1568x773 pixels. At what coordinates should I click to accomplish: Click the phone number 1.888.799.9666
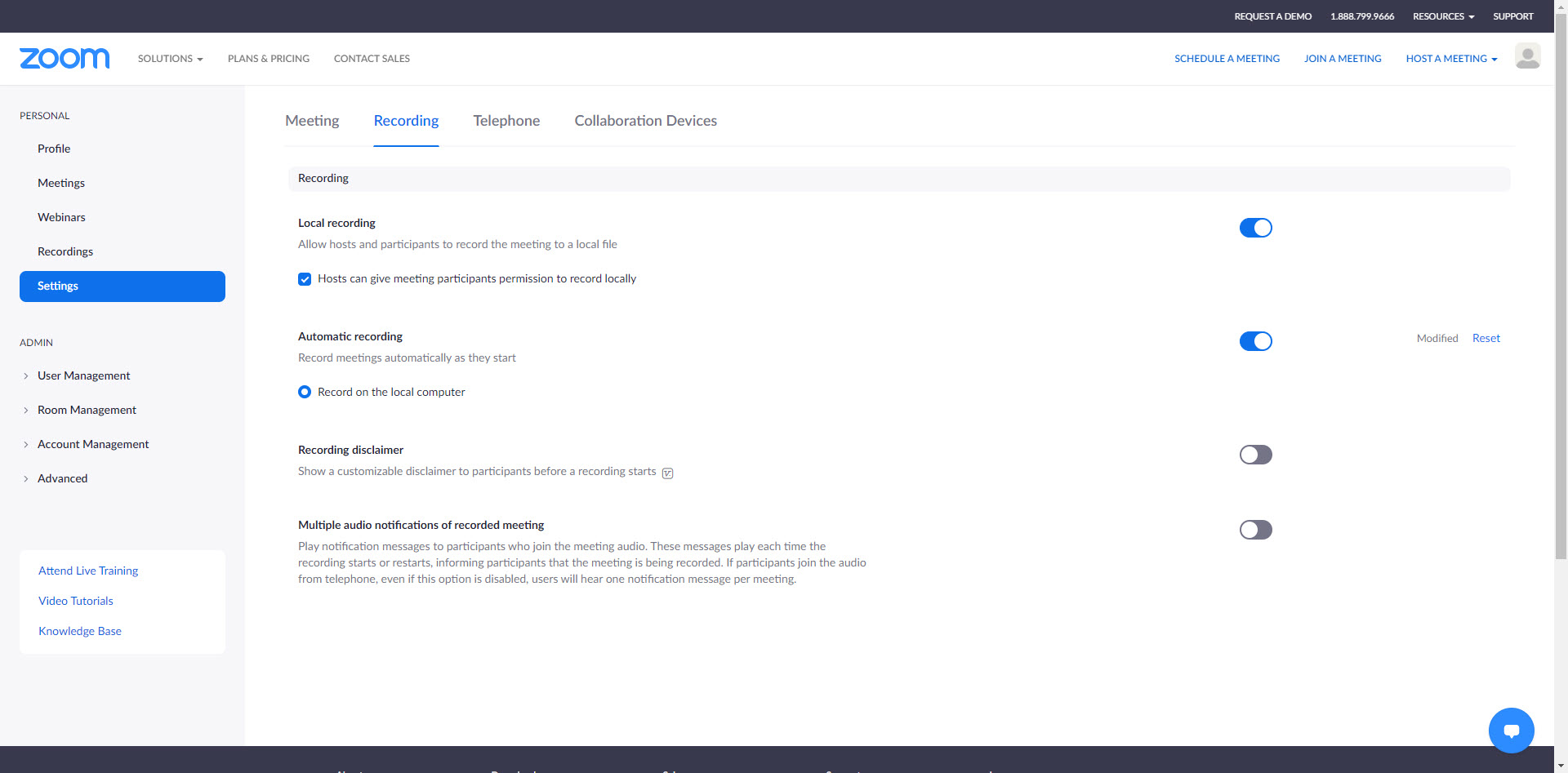click(1362, 16)
